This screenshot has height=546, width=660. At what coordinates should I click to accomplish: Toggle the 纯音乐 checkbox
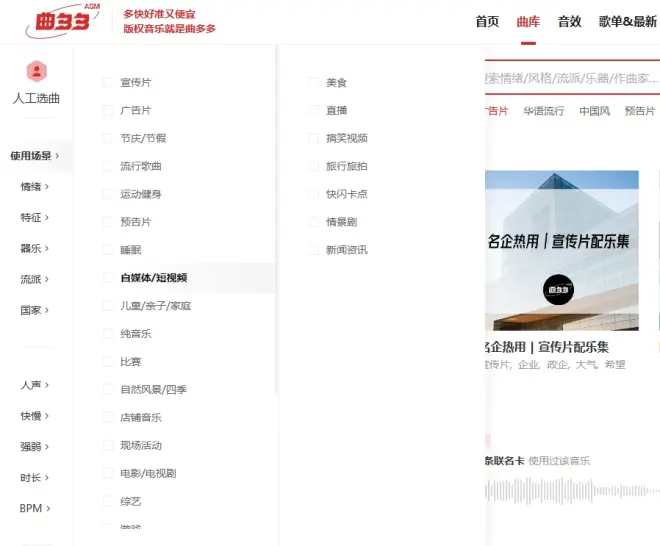point(108,334)
